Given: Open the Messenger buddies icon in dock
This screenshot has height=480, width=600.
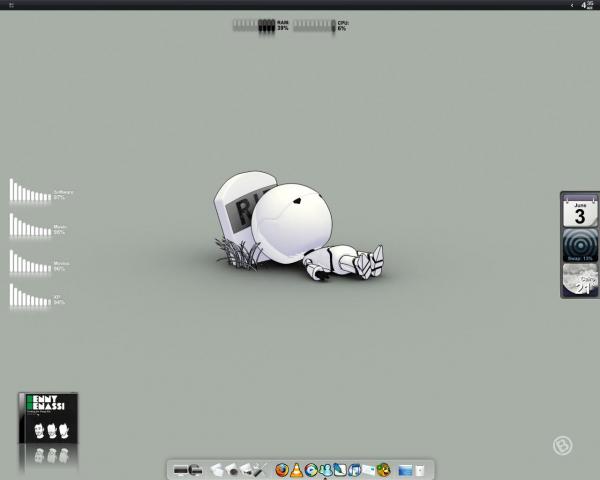Looking at the screenshot, I should tap(326, 470).
